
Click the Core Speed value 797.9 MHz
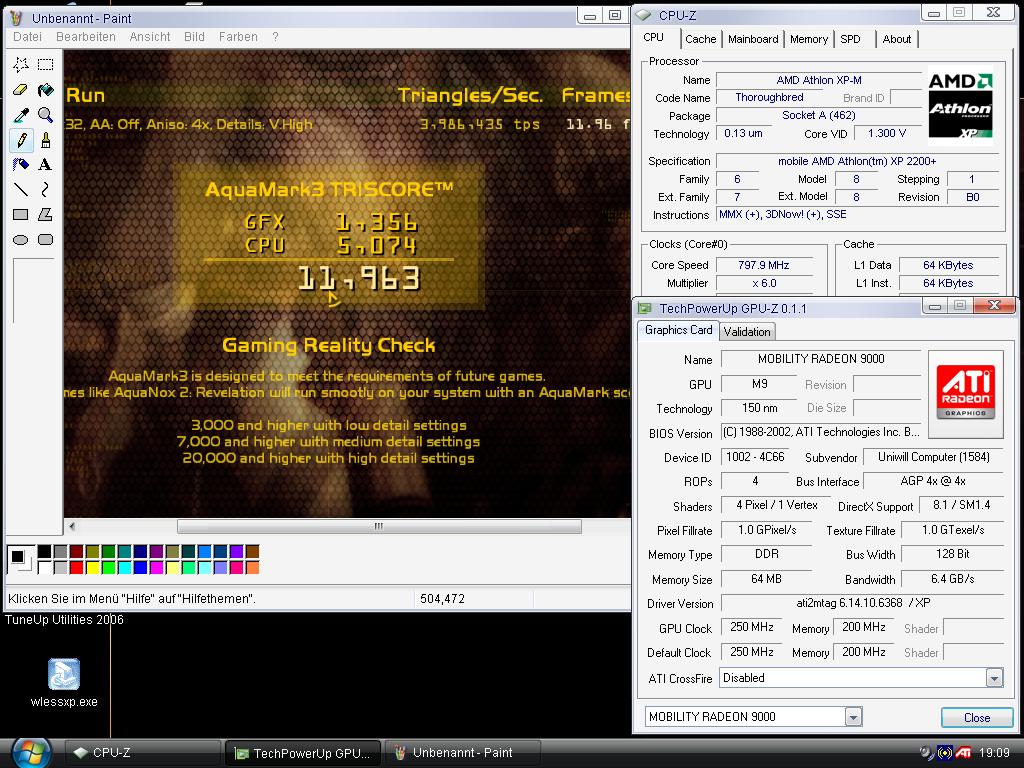click(763, 265)
